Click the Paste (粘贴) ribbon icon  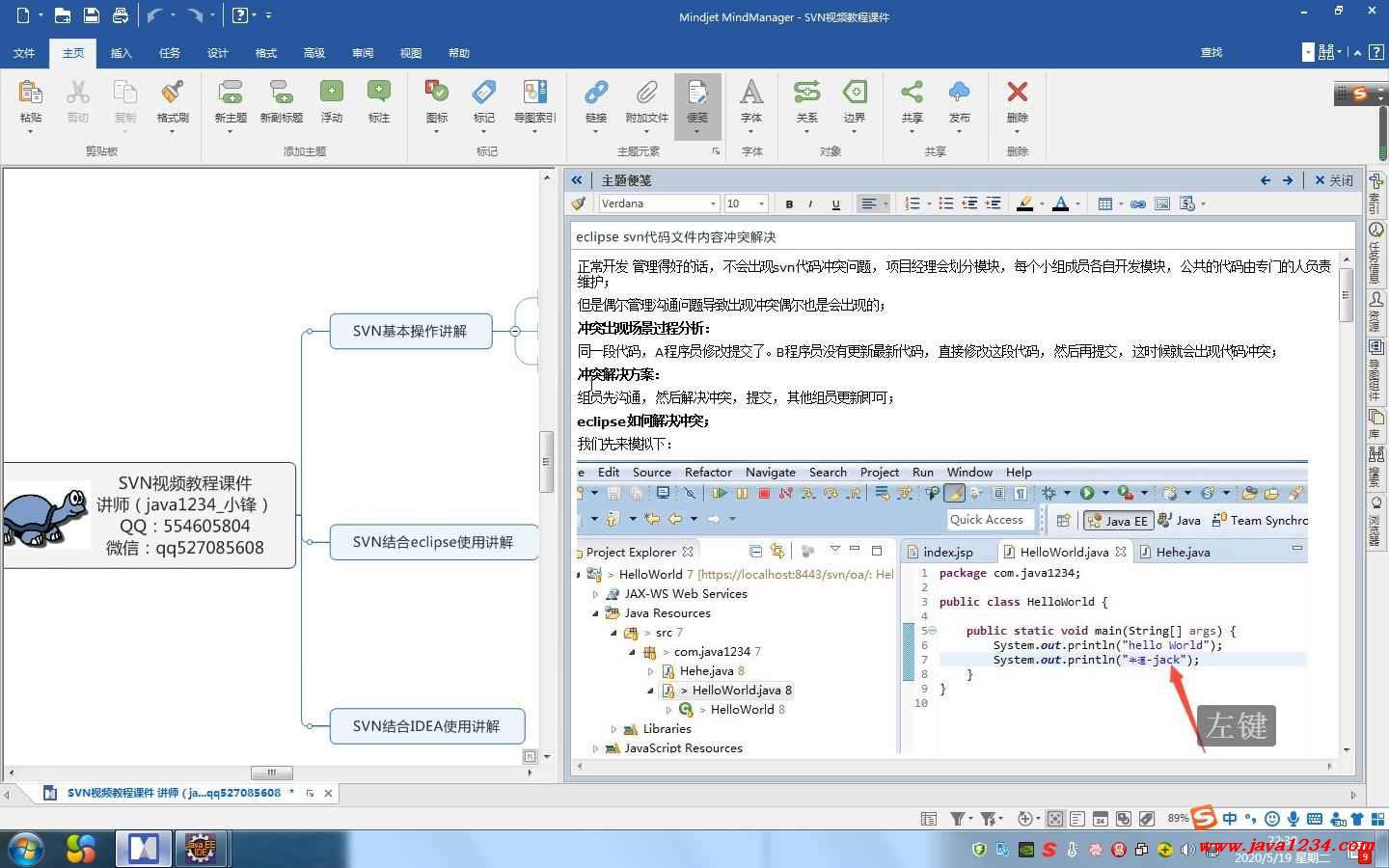click(x=31, y=94)
